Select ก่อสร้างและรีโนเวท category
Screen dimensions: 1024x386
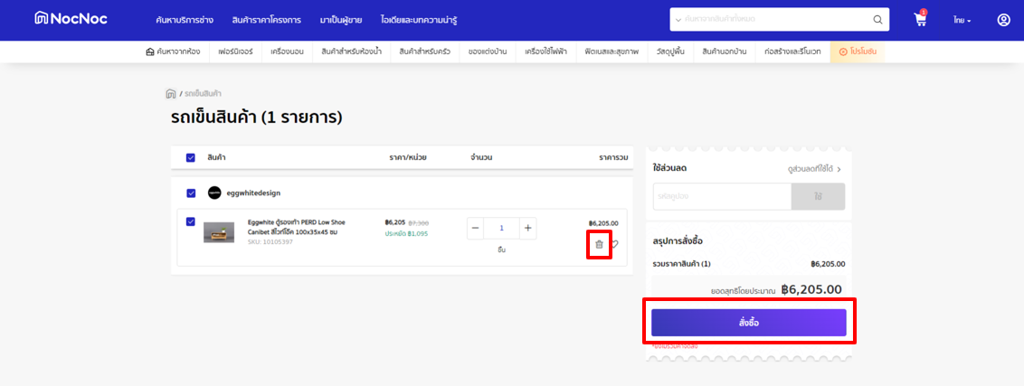792,52
